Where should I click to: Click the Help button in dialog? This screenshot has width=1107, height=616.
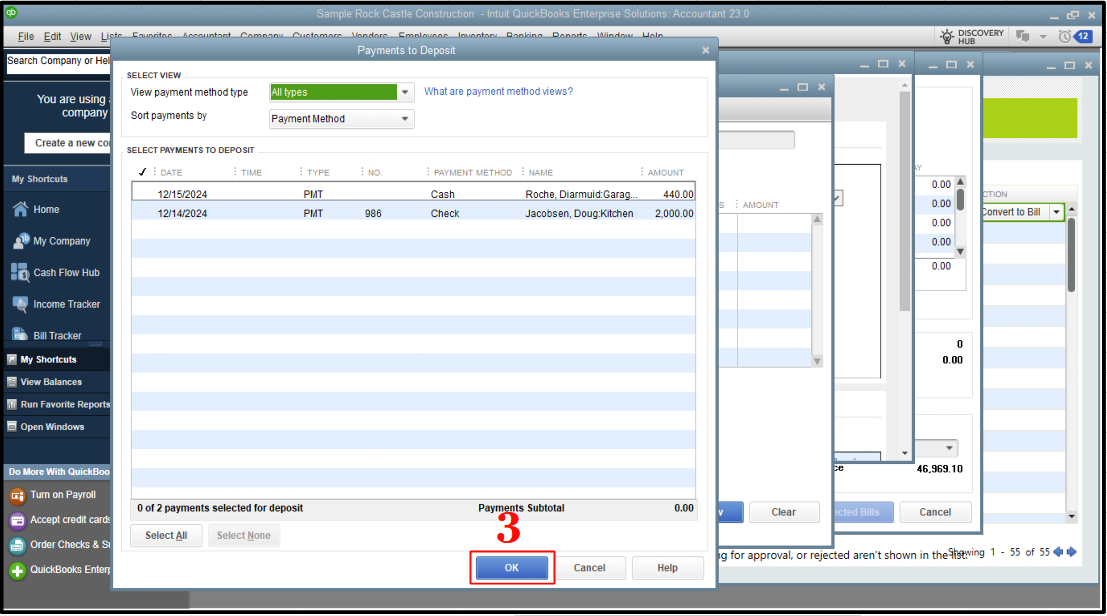pos(667,567)
